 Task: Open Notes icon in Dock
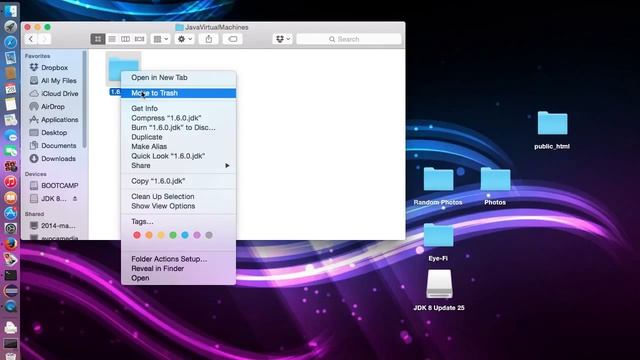[11, 104]
